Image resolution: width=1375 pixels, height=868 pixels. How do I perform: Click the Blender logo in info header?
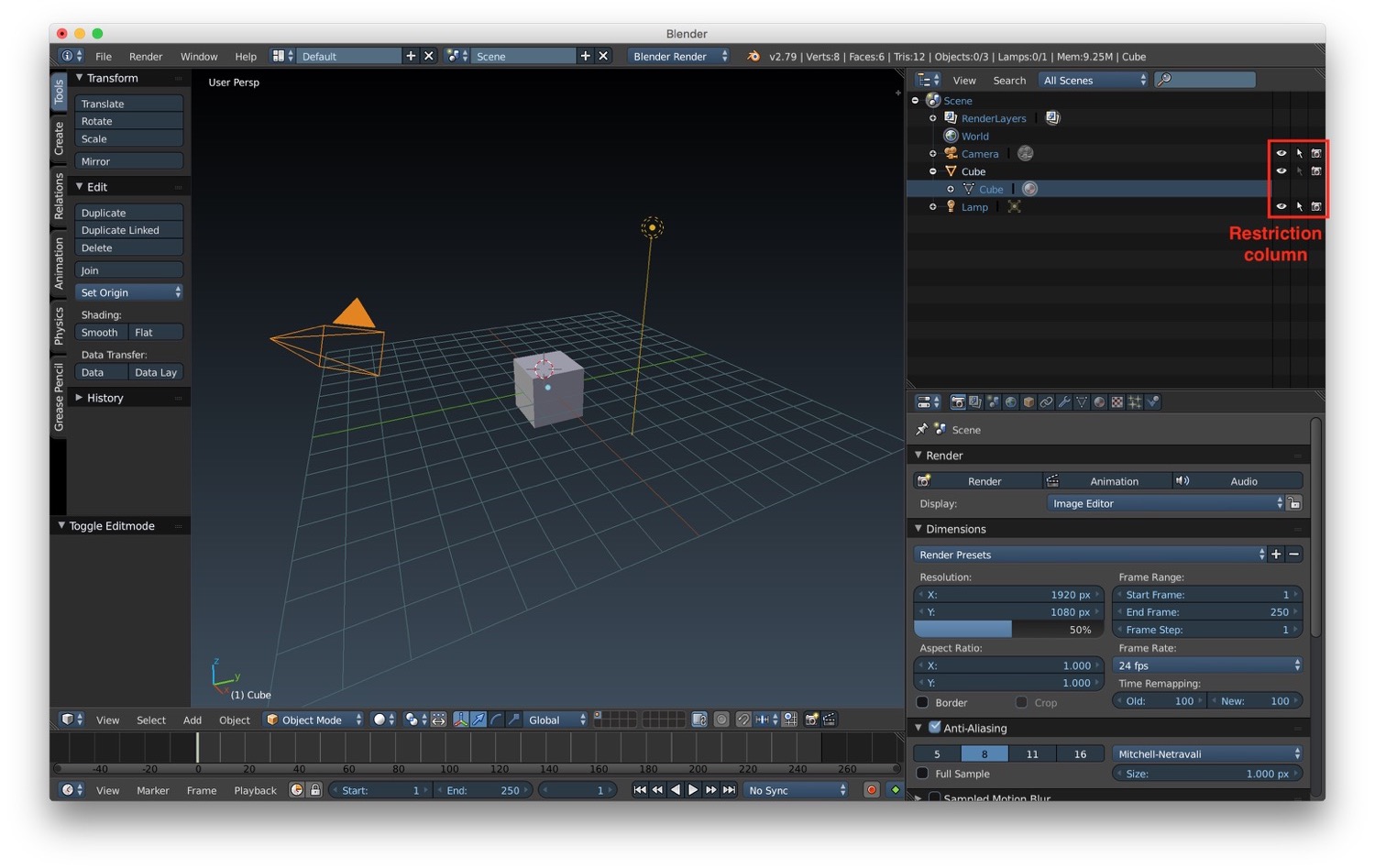coord(753,56)
